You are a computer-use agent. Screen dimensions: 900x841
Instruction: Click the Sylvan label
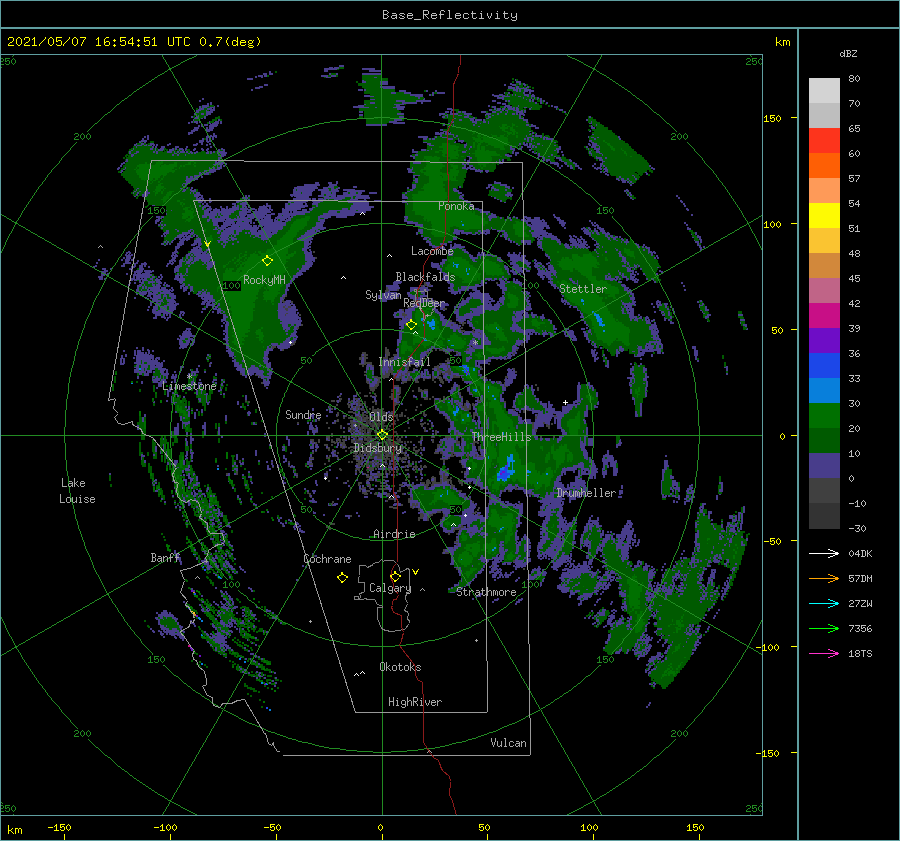(x=383, y=295)
